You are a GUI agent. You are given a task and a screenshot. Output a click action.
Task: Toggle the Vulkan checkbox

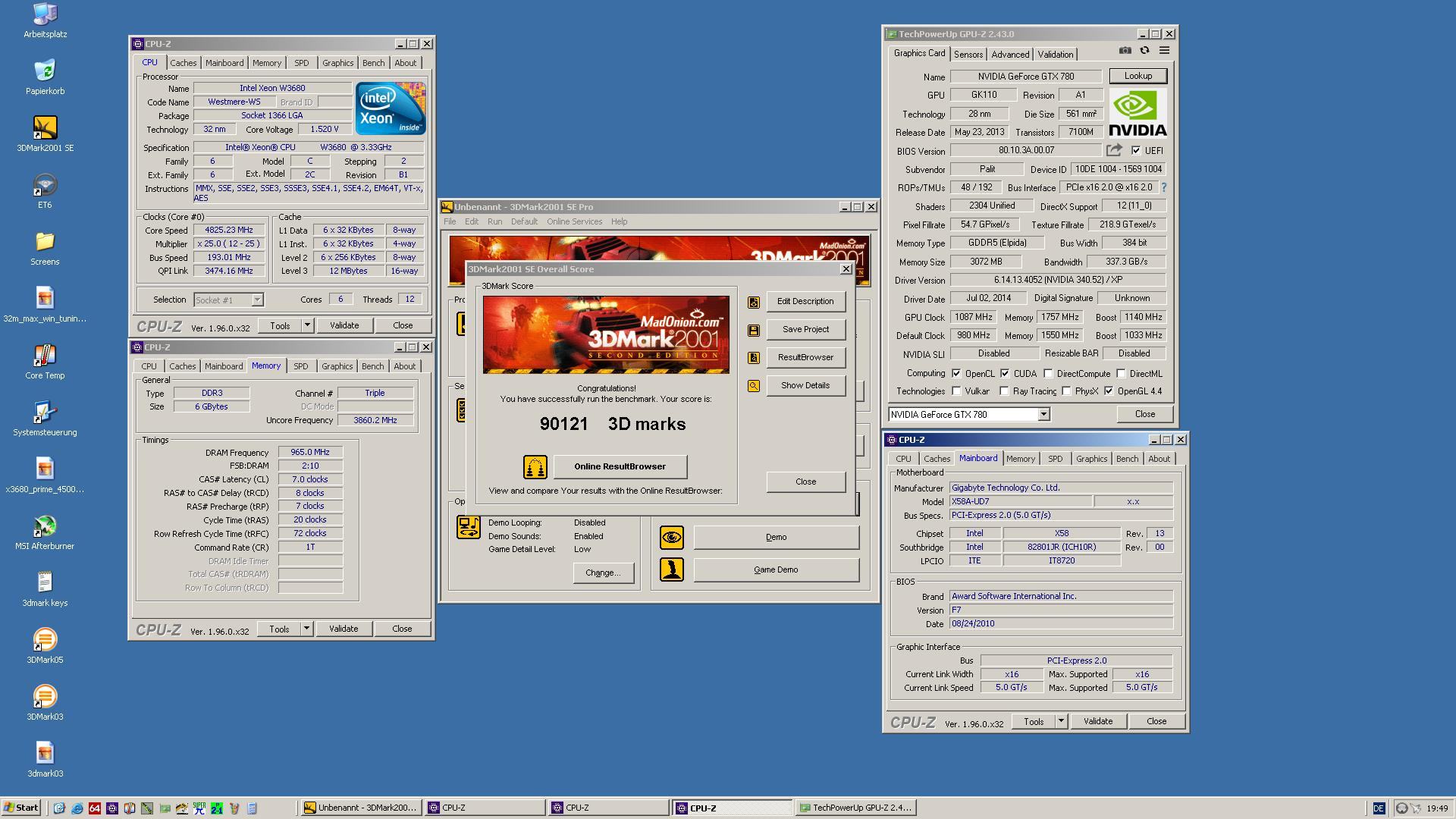point(956,391)
